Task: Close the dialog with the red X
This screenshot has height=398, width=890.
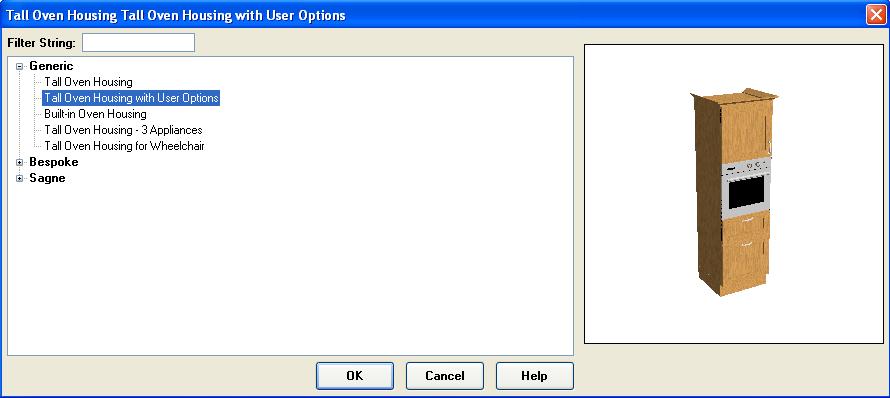Action: click(876, 15)
